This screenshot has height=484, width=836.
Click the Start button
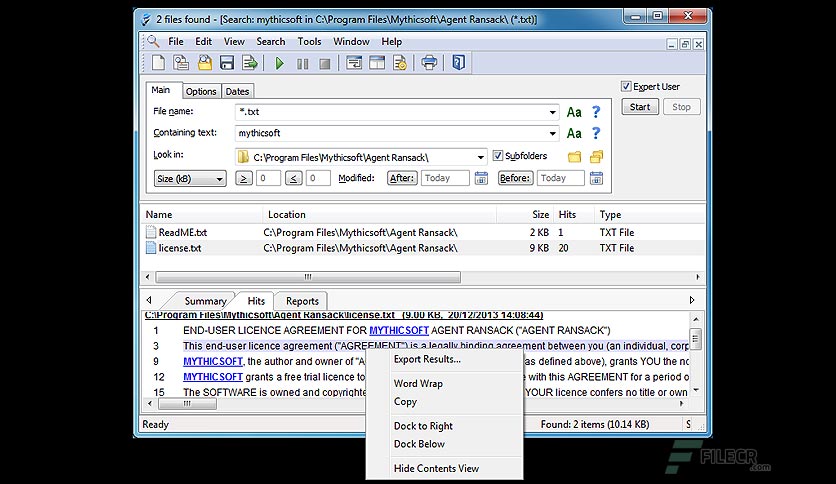tap(640, 107)
